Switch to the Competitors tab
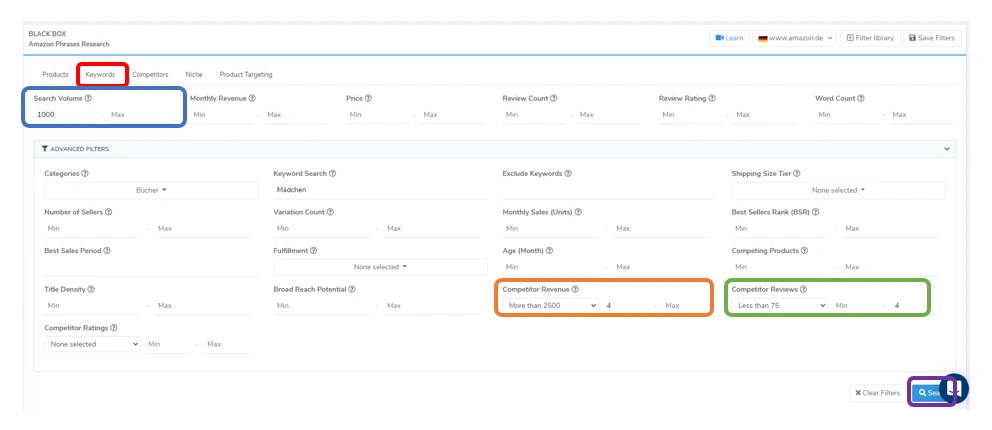The image size is (992, 430). tap(150, 75)
